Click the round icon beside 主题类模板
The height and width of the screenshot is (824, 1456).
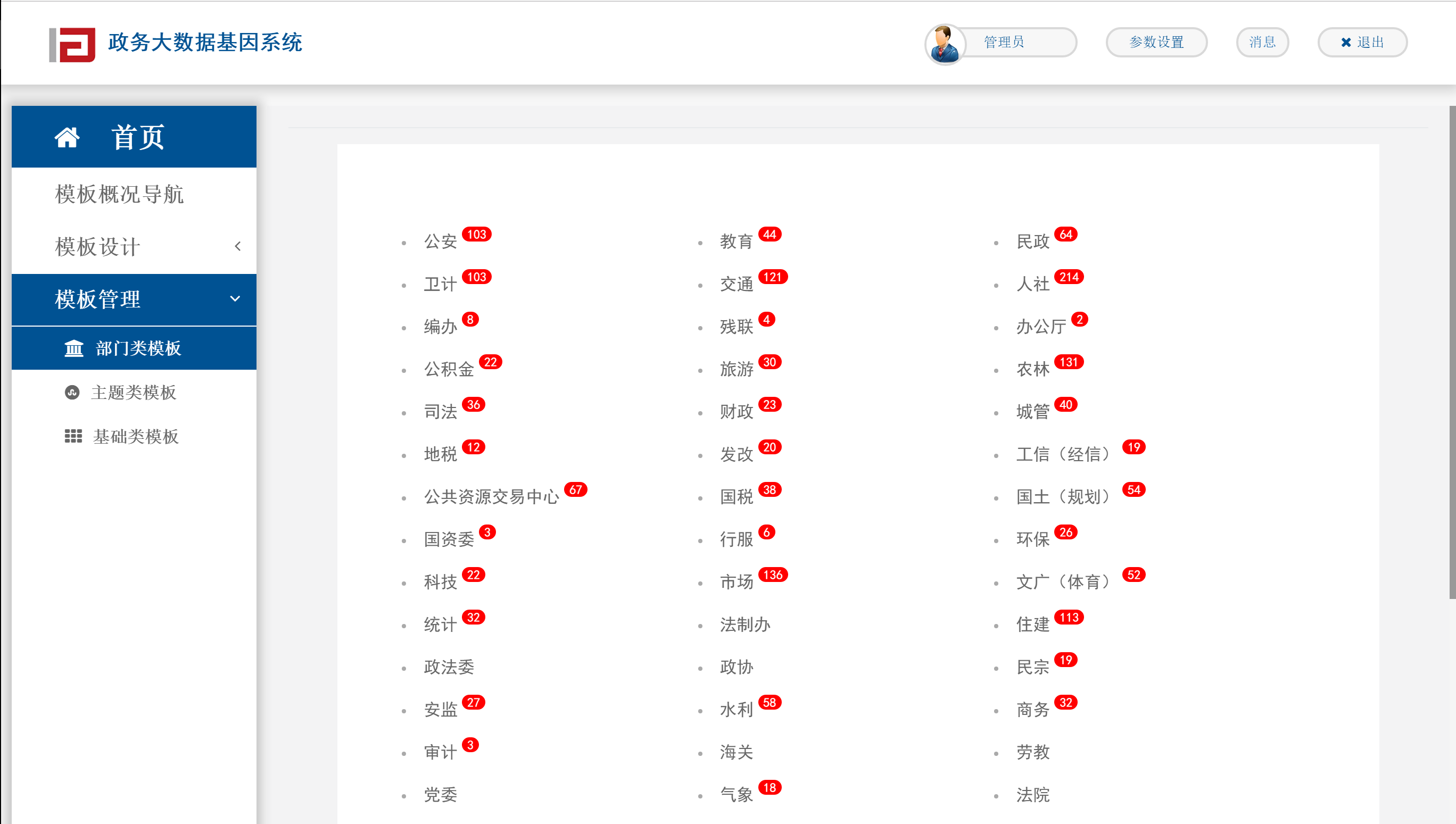(x=72, y=392)
